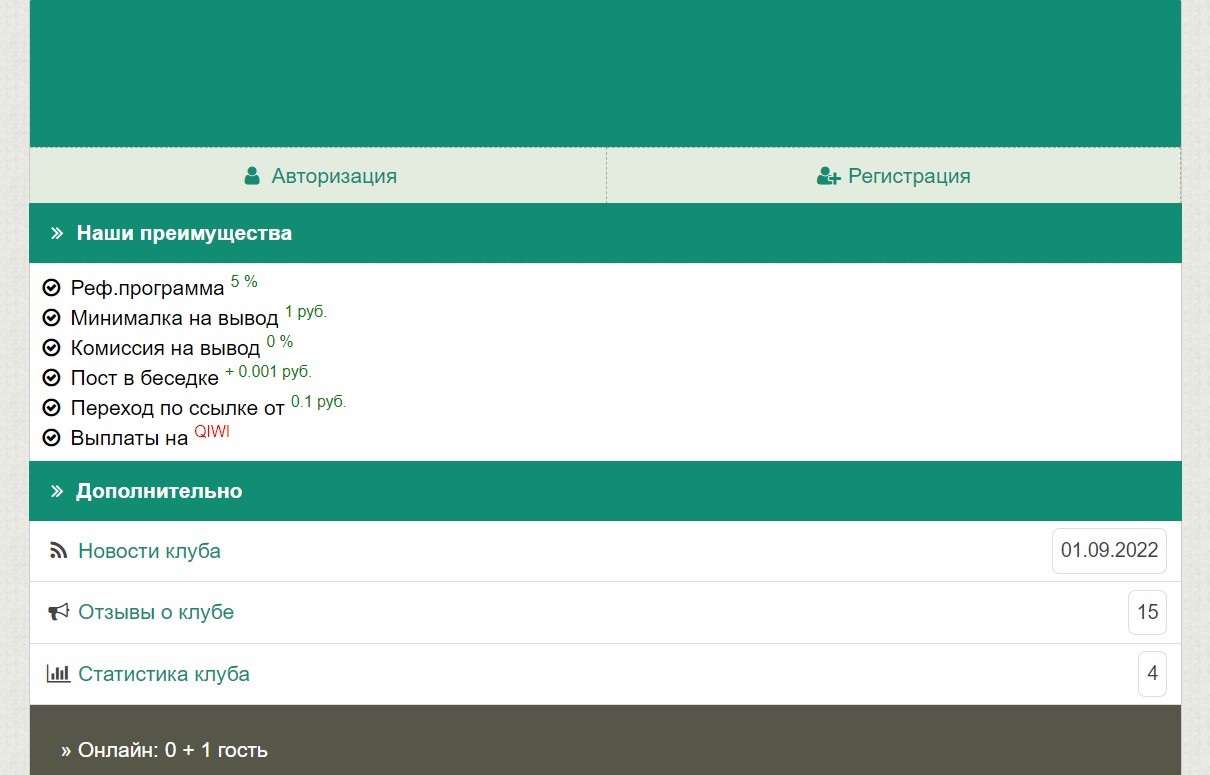View the Статистика клуба page
1210x775 pixels.
164,674
